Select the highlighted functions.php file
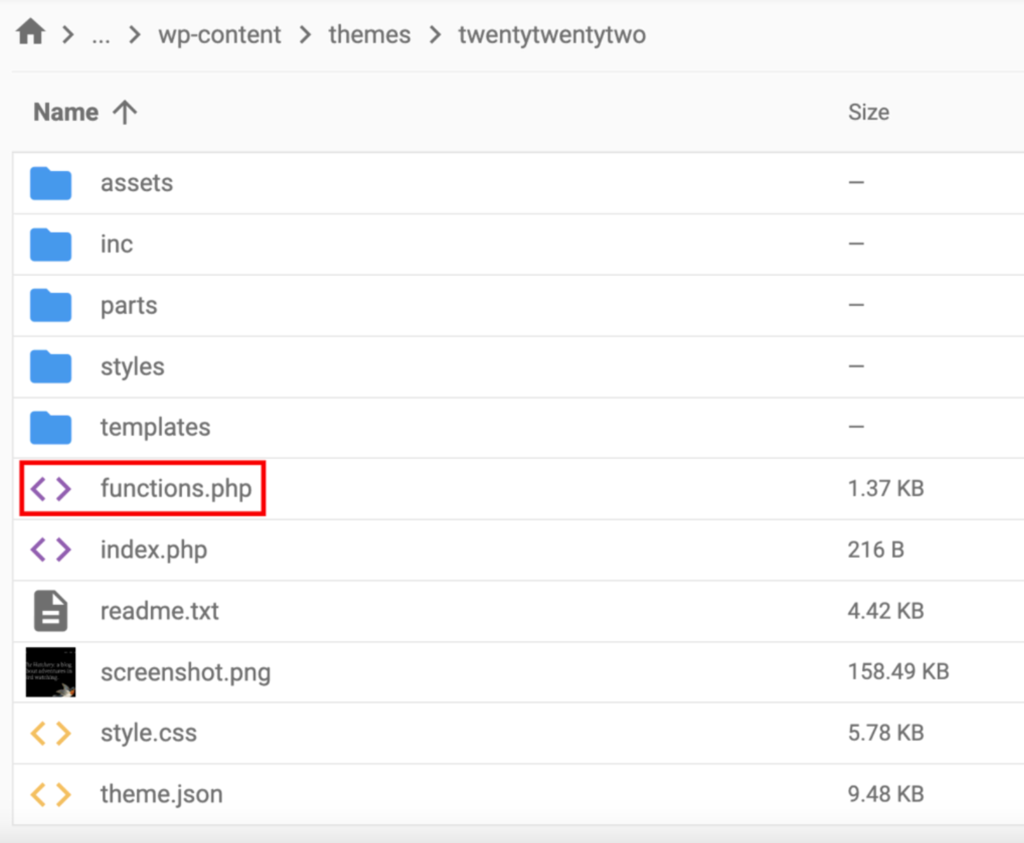The width and height of the screenshot is (1024, 843). coord(177,488)
